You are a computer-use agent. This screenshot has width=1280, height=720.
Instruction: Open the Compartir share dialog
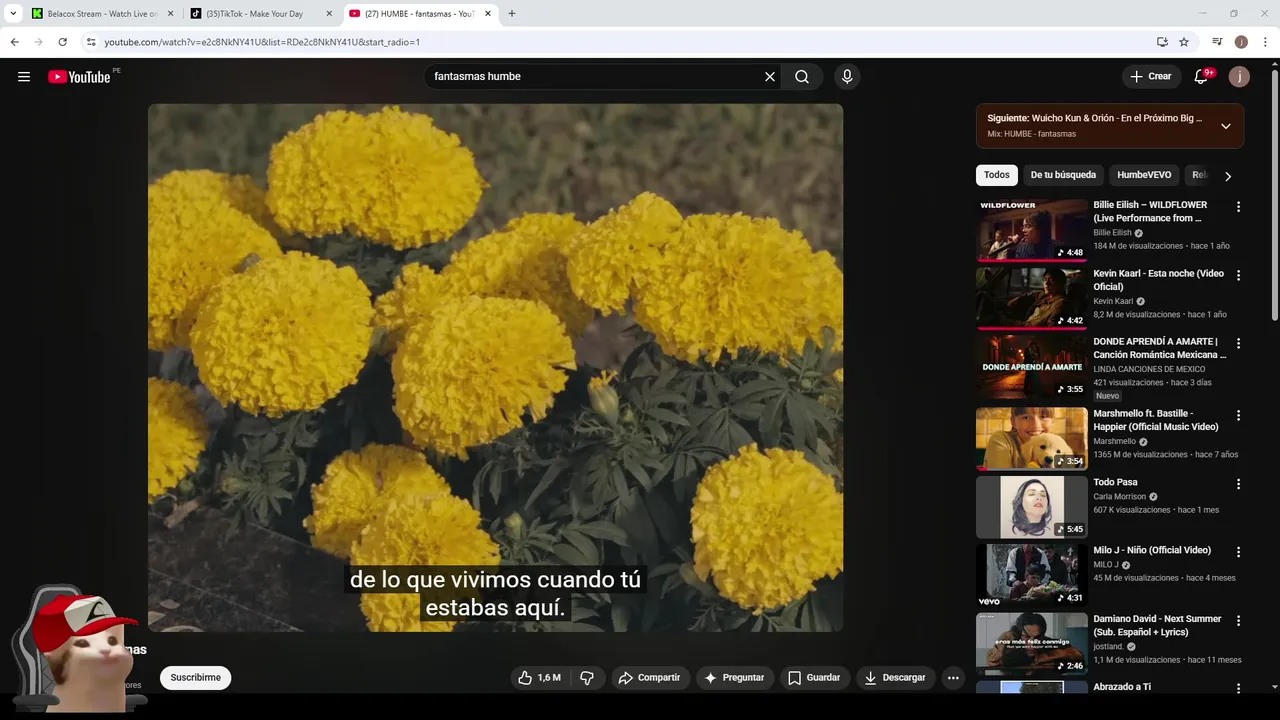click(x=650, y=678)
